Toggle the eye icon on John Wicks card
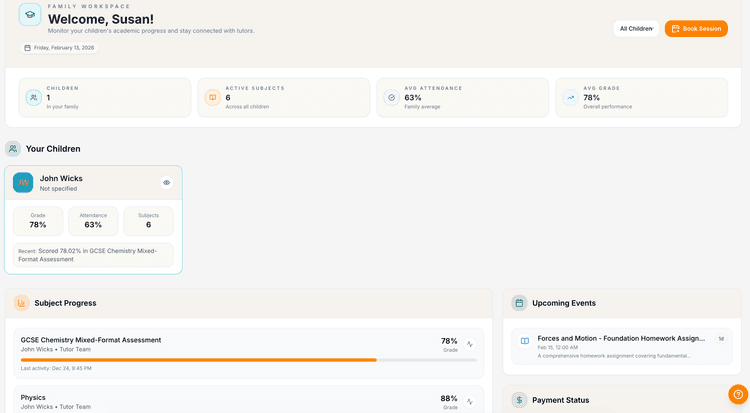The image size is (750, 413). 166,182
